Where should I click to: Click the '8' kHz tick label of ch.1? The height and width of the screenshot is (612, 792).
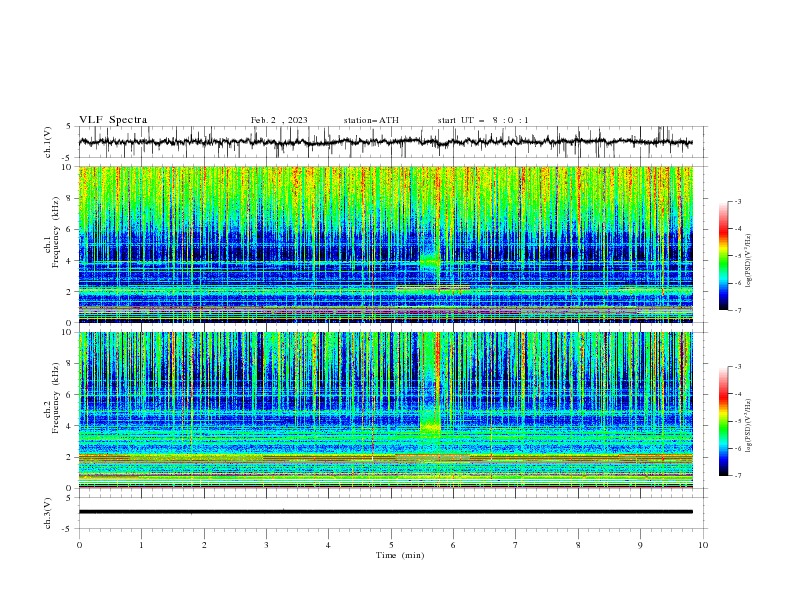tap(70, 198)
